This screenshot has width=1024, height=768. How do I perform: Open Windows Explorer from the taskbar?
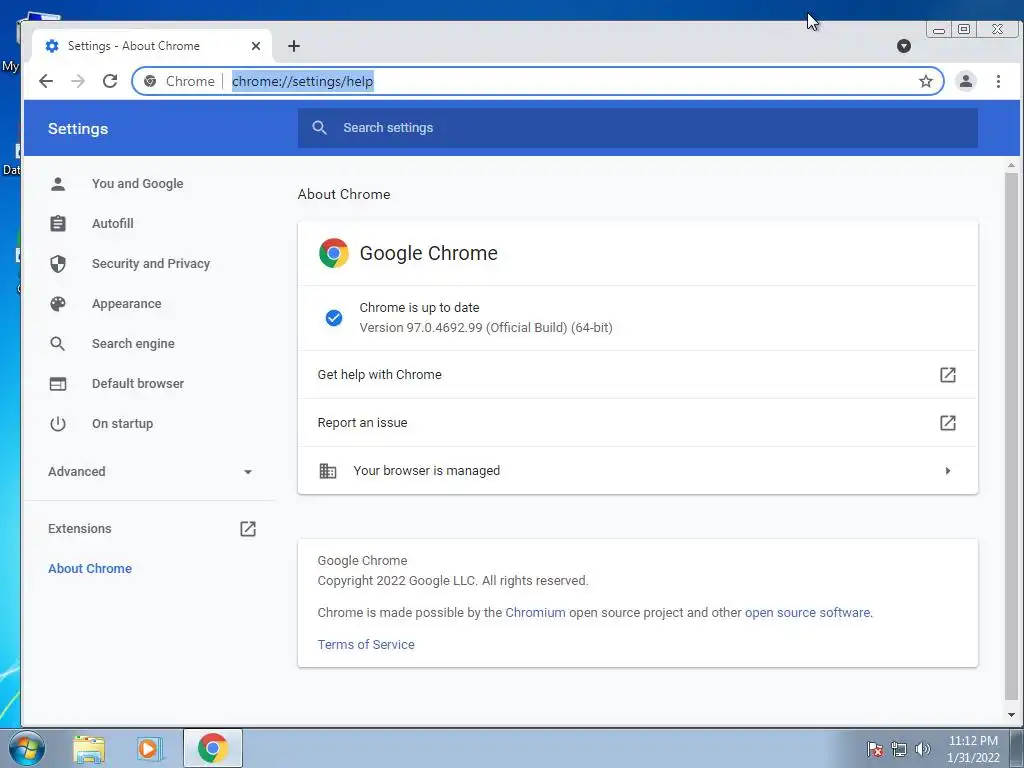click(89, 748)
